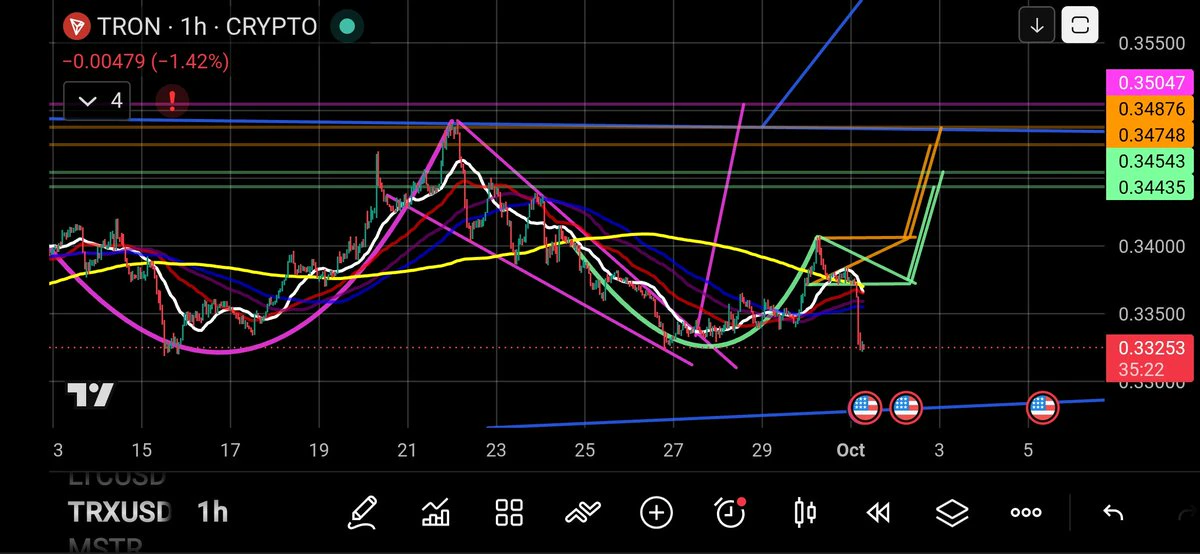Open the second US event flag
Screen dimensions: 1200x554
[906, 407]
